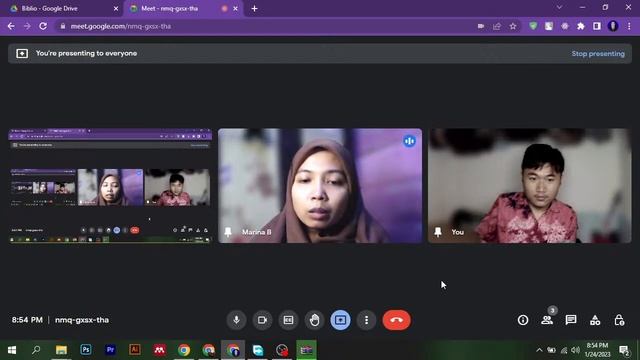Click the address bar URL

tap(121, 26)
